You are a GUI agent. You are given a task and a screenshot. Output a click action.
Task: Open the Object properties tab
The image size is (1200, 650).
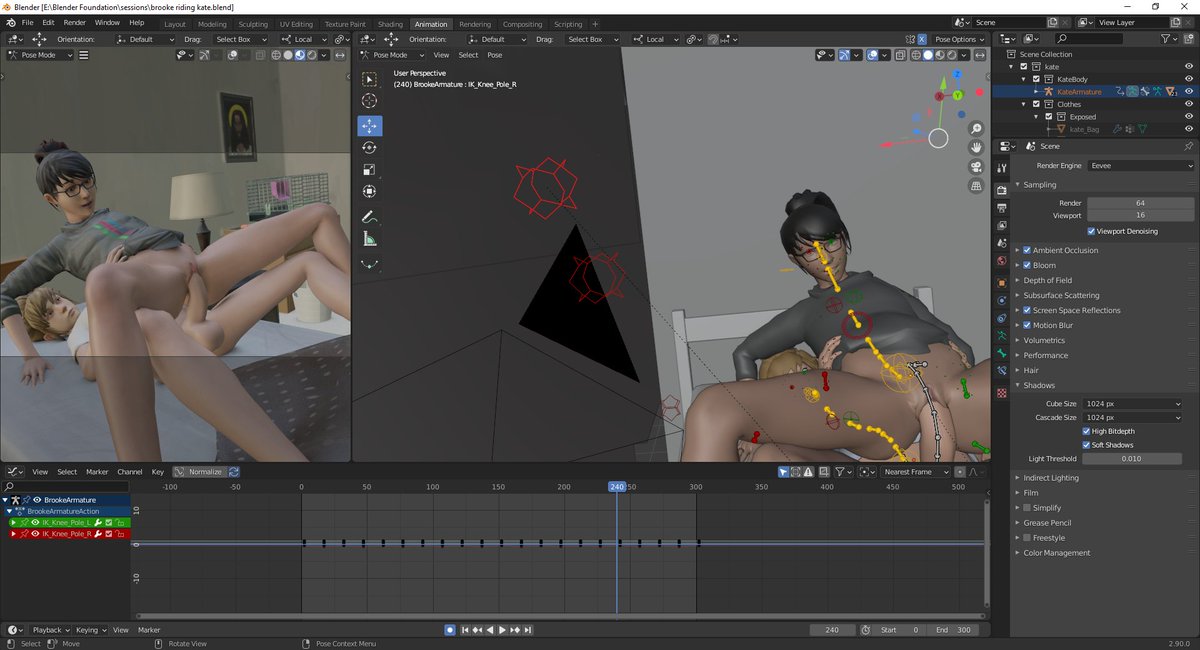click(x=1002, y=283)
